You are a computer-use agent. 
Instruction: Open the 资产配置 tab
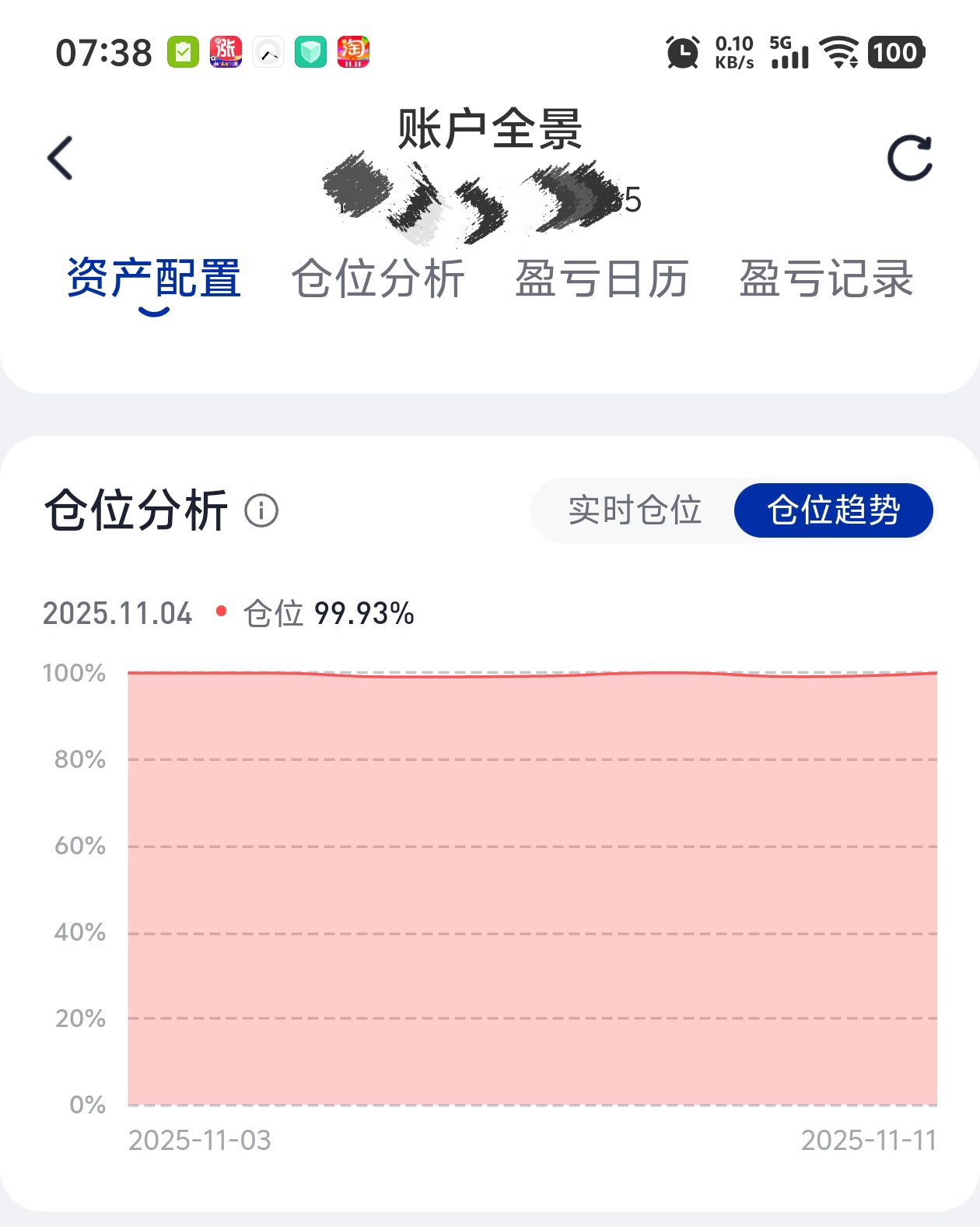[154, 279]
